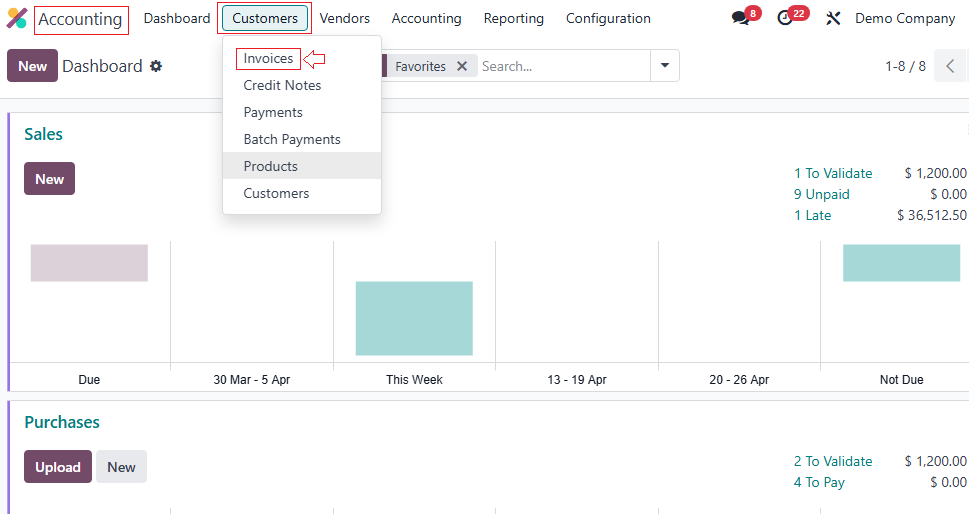This screenshot has height=514, width=969.
Task: Open Dashboard settings gear icon
Action: click(156, 66)
